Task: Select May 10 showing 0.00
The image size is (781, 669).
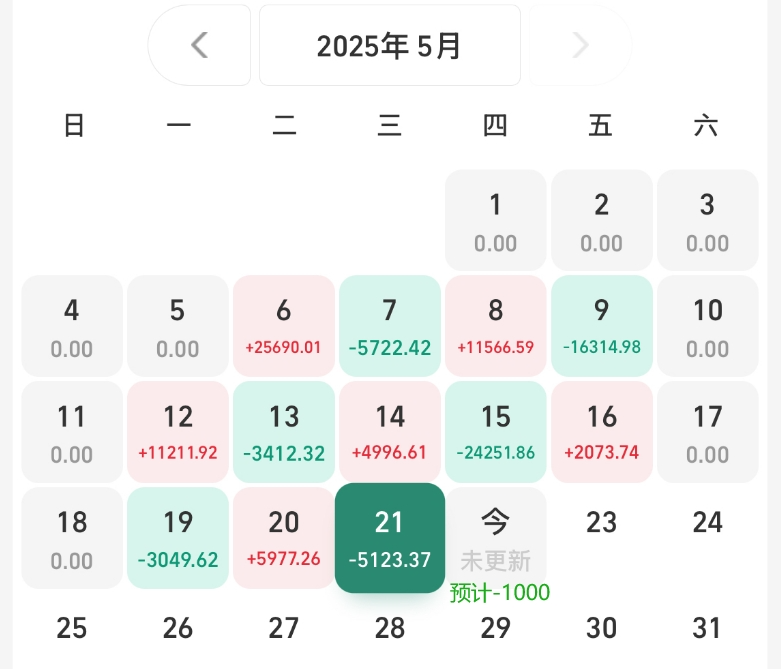Action: [708, 326]
